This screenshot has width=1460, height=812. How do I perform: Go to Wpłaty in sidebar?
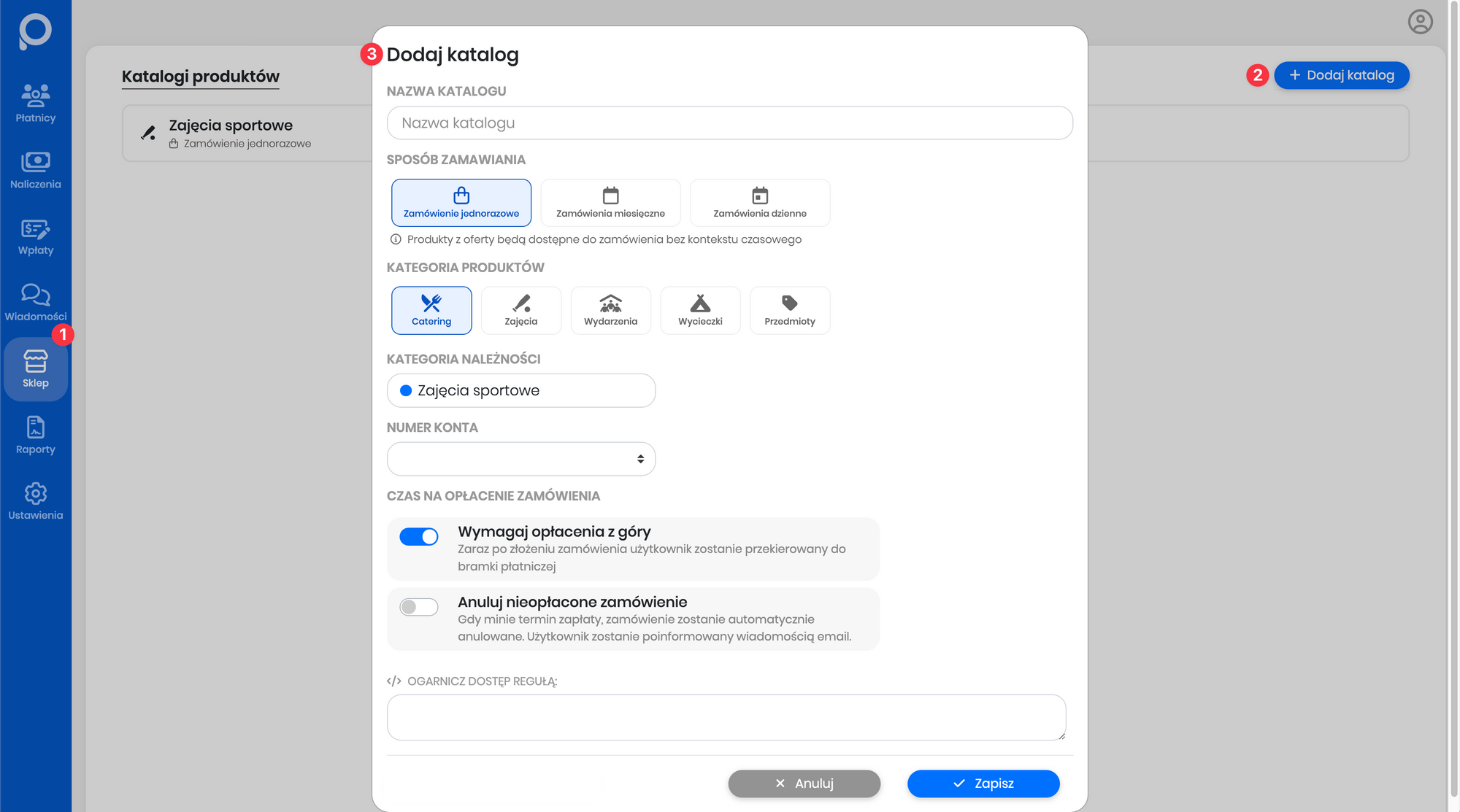tap(35, 236)
